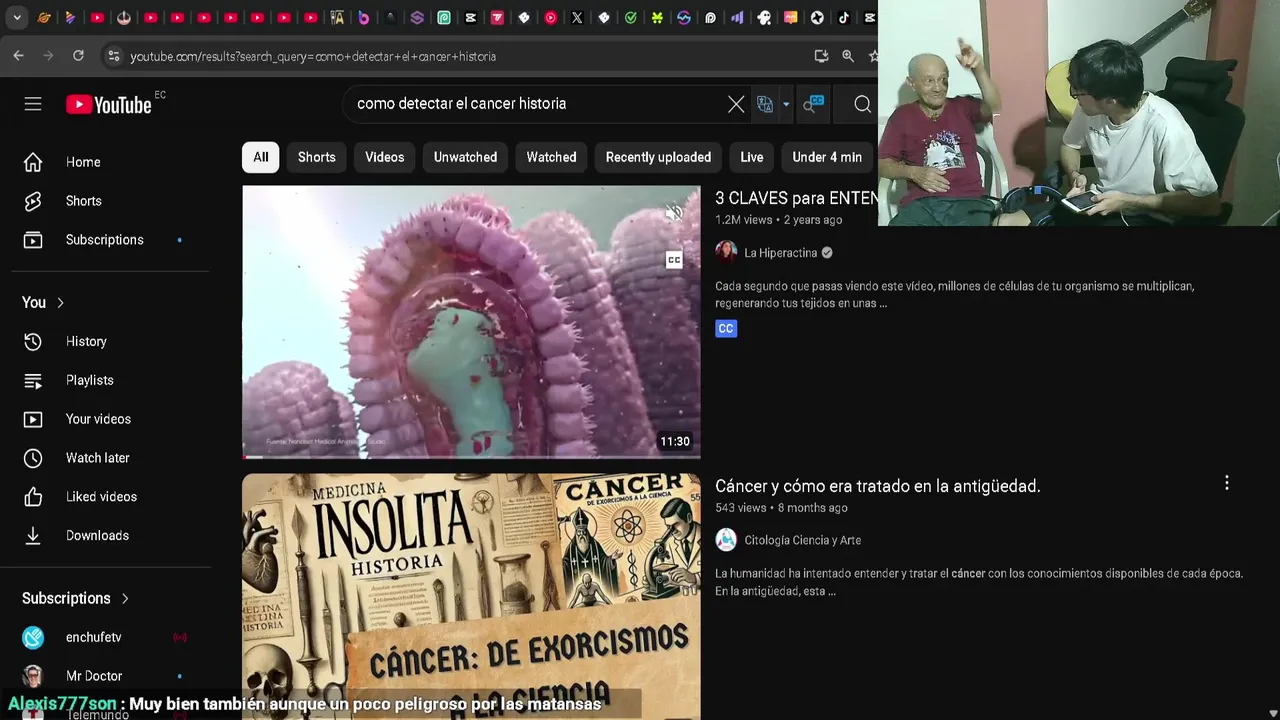Open Citología Ciencia y Arte avatar

[726, 540]
